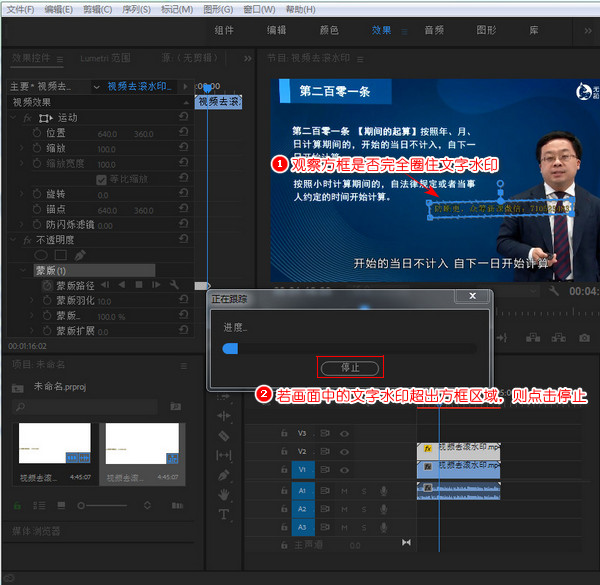Select the Lumetri 范围 panel tab
Viewport: 600px width, 585px height.
coord(105,58)
